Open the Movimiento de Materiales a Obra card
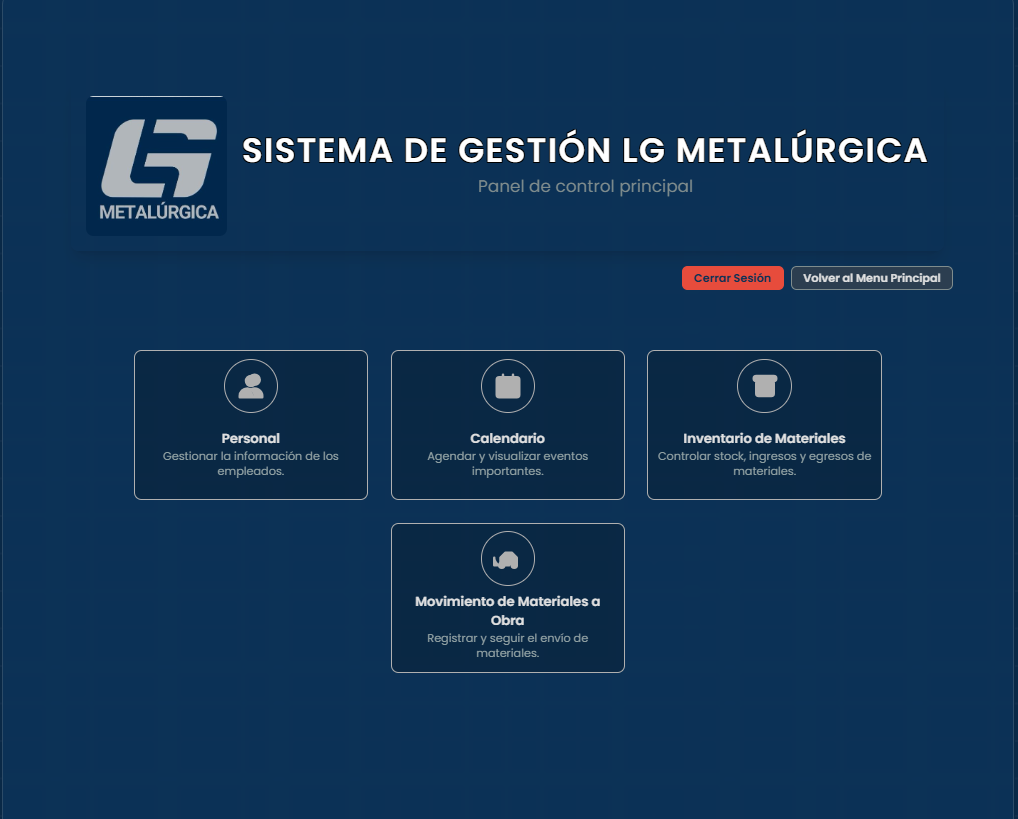The height and width of the screenshot is (819, 1018). pos(508,598)
